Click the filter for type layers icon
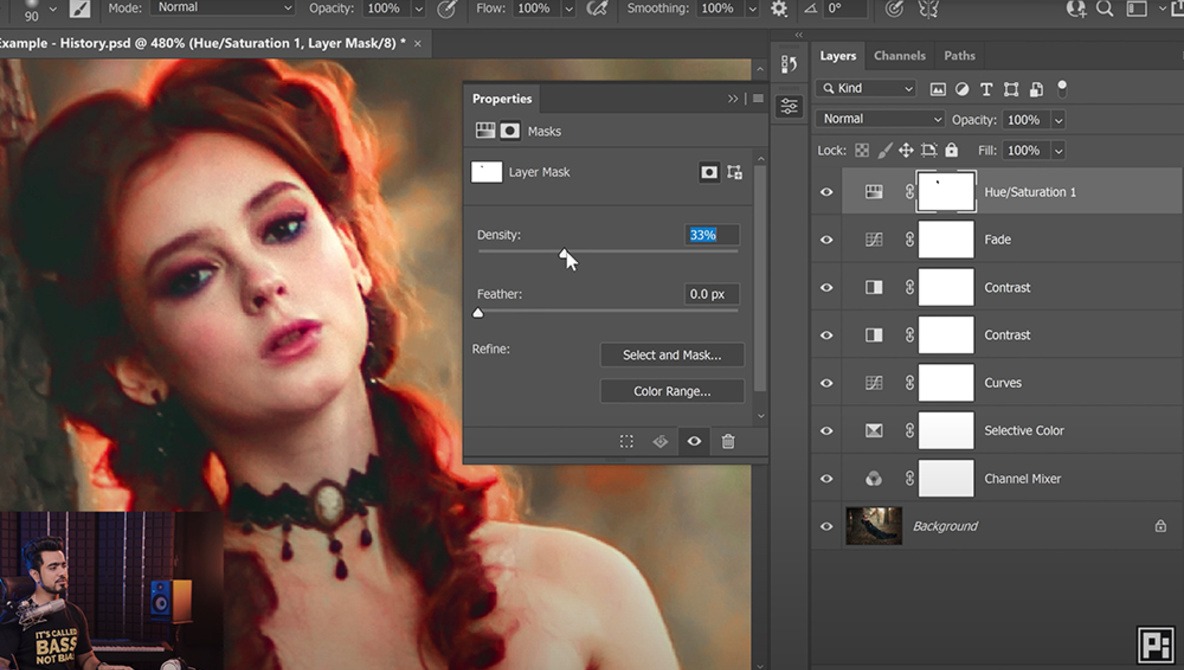1184x670 pixels. [986, 89]
